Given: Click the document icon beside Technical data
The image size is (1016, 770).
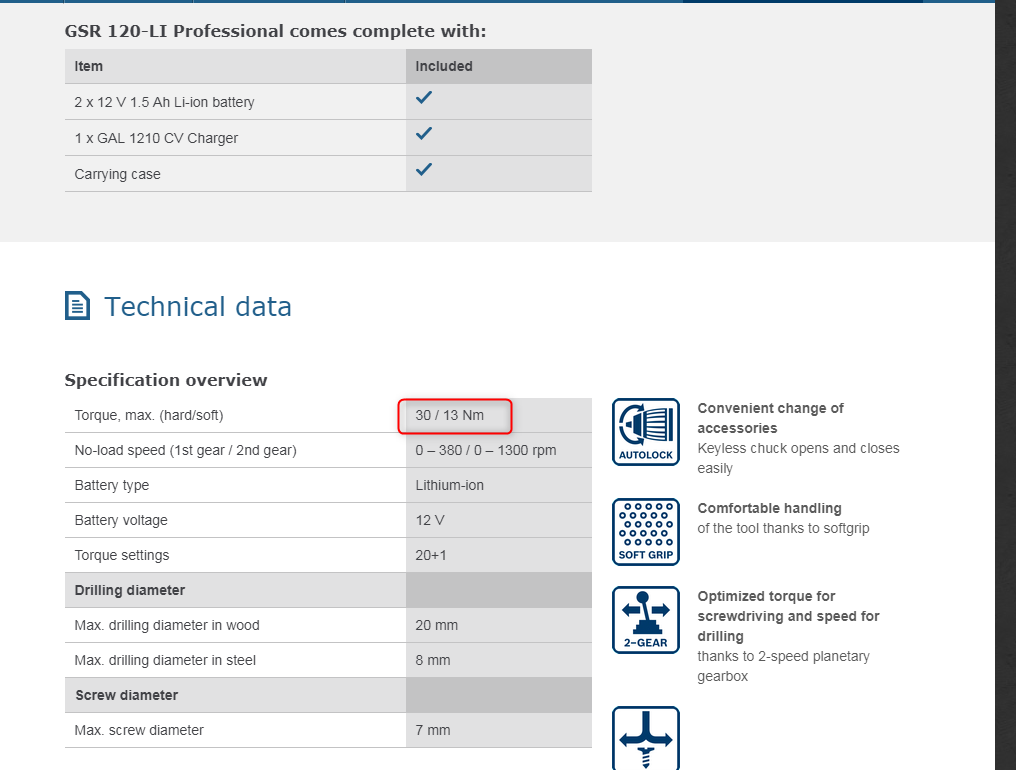Looking at the screenshot, I should (x=77, y=306).
